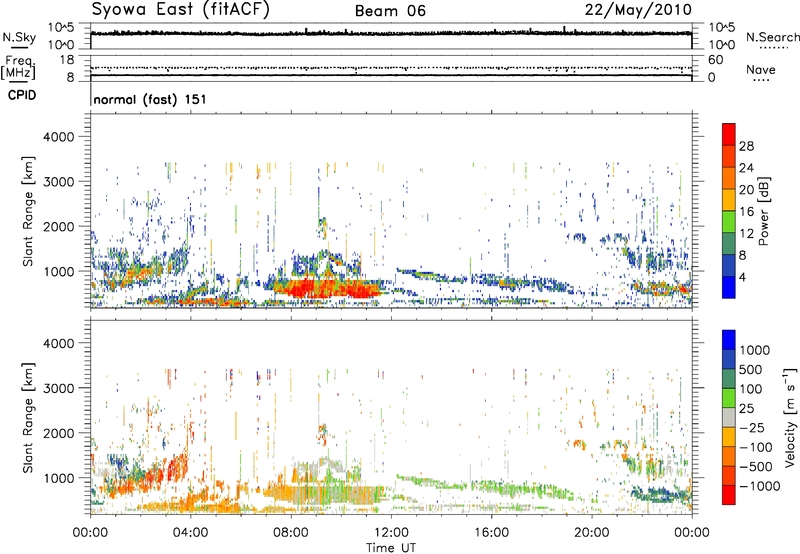Click the 'Velocity [m s-1]' color bar label
Screen dimensions: 800x554
click(x=790, y=417)
